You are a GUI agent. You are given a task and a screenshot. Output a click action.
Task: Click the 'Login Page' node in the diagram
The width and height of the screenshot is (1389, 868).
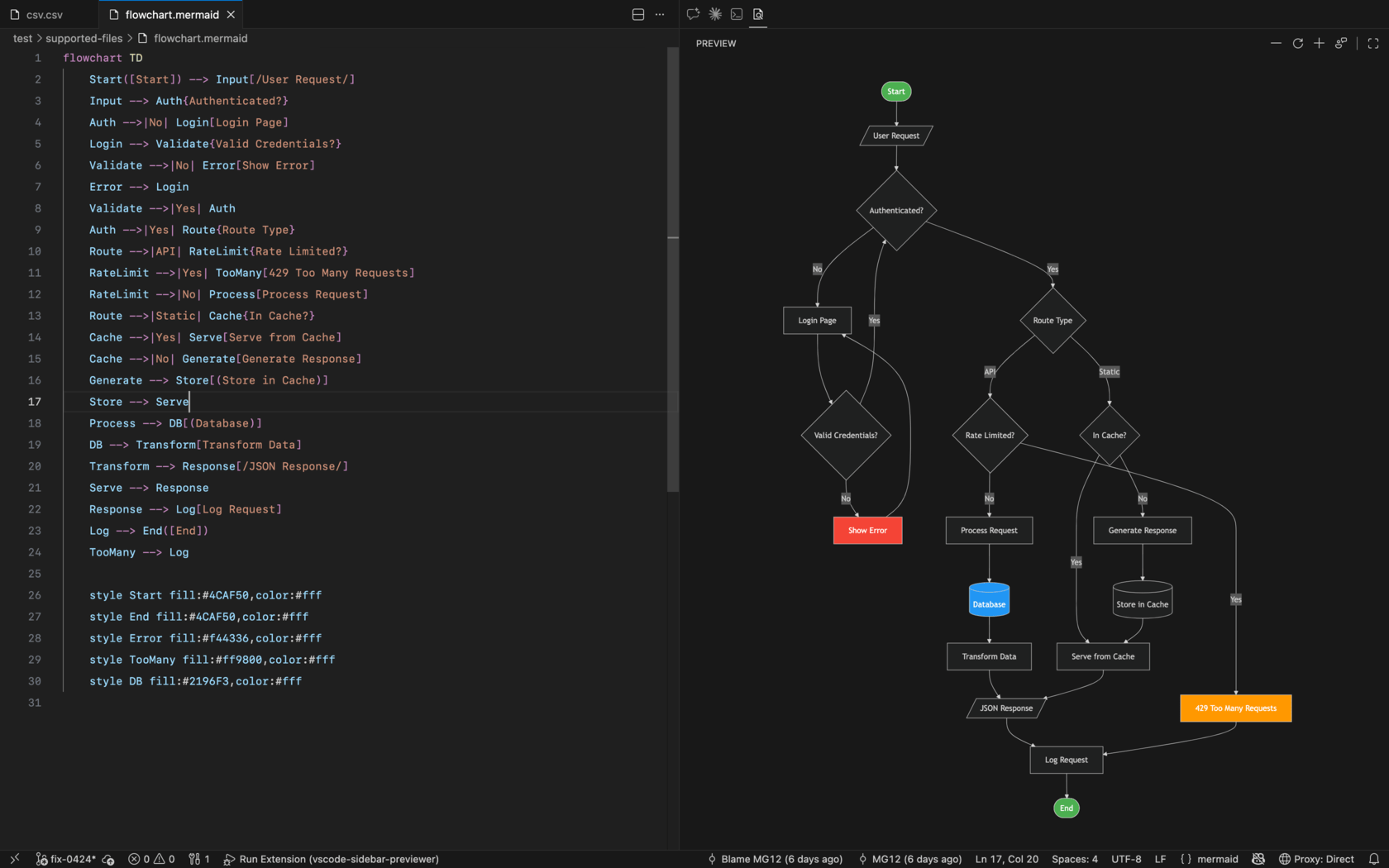tap(817, 321)
